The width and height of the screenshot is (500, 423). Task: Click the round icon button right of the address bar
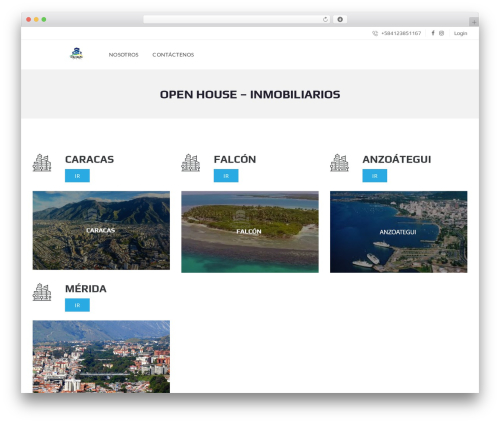click(340, 19)
